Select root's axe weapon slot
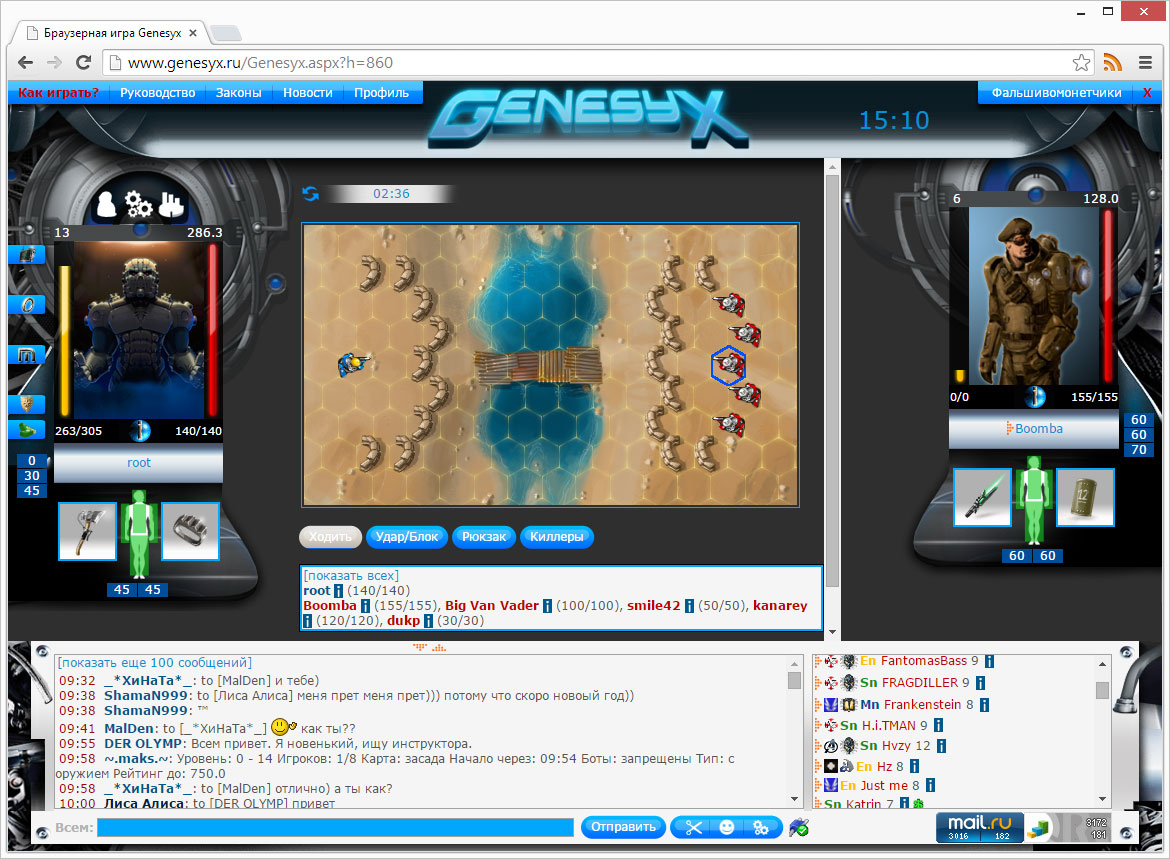1170x859 pixels. pos(87,531)
